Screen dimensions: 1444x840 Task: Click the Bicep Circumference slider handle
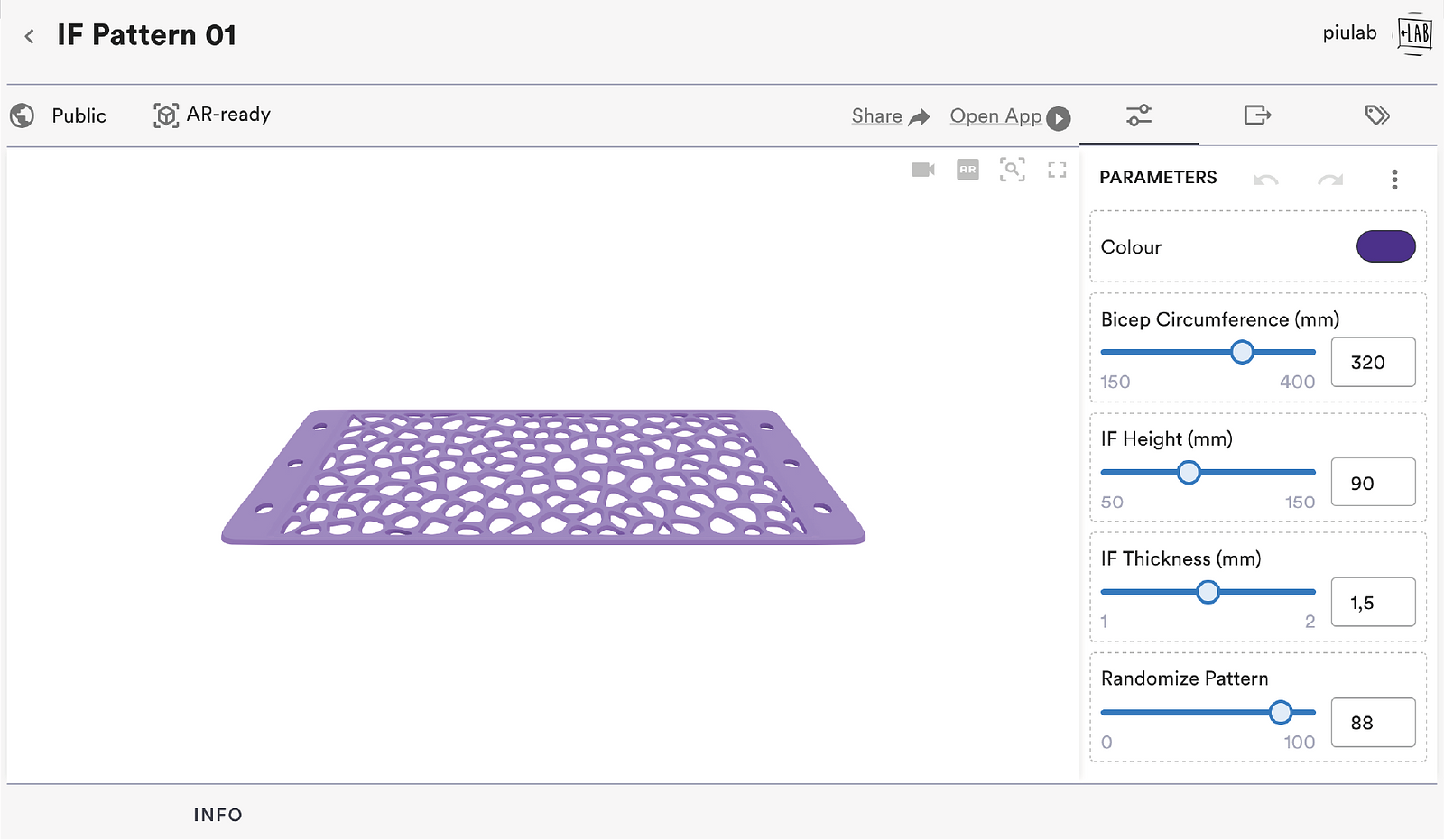pyautogui.click(x=1242, y=352)
